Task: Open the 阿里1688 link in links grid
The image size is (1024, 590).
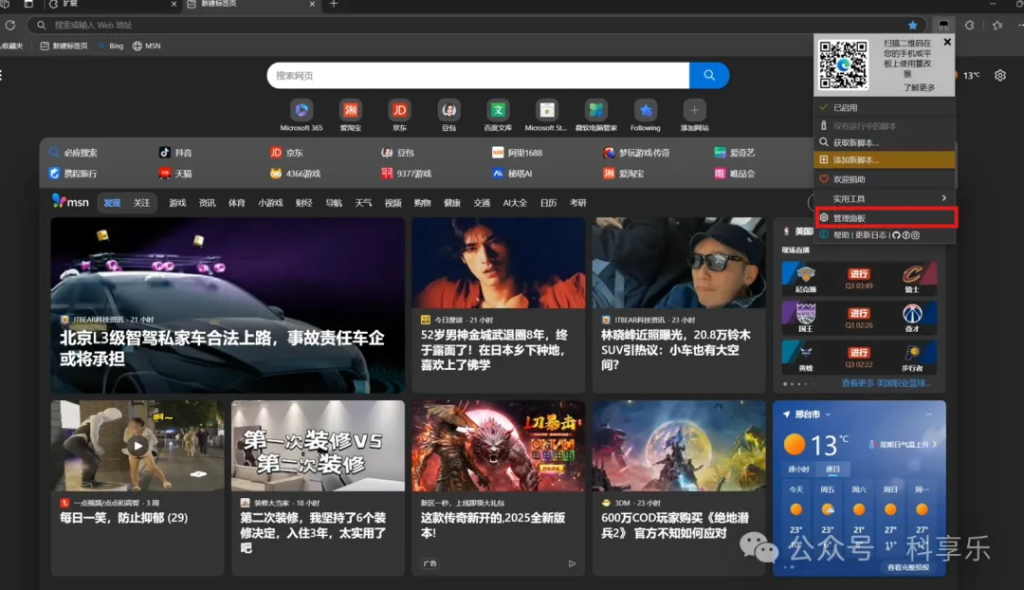Action: [x=517, y=152]
